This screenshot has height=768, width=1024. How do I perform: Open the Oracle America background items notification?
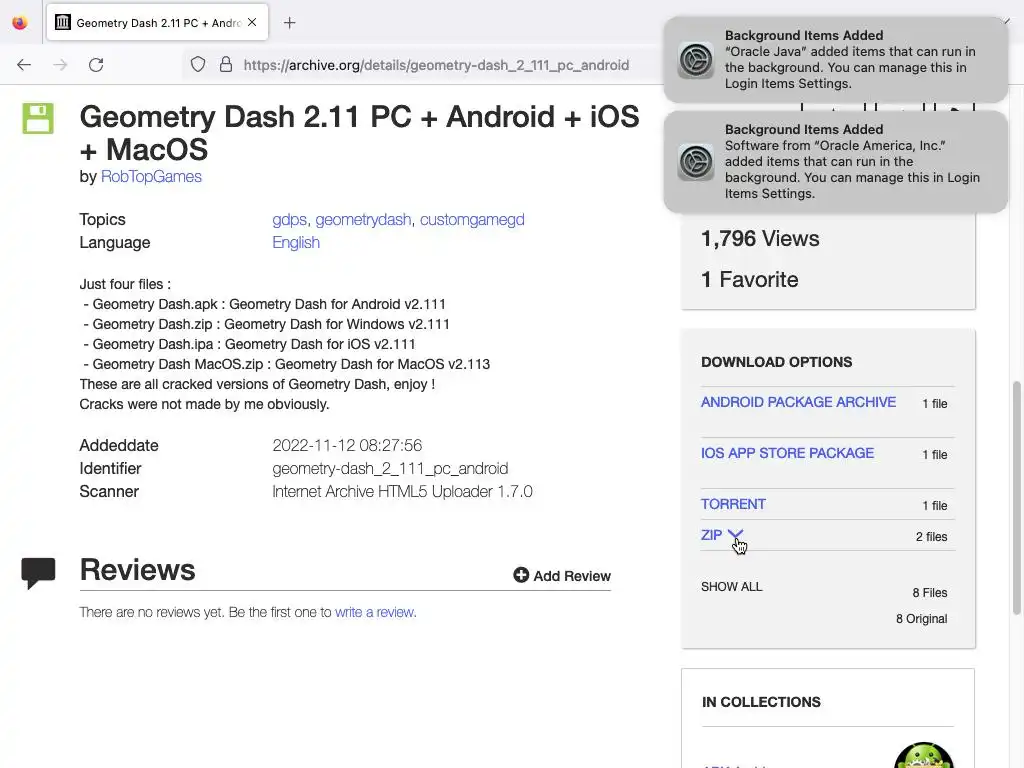(835, 161)
